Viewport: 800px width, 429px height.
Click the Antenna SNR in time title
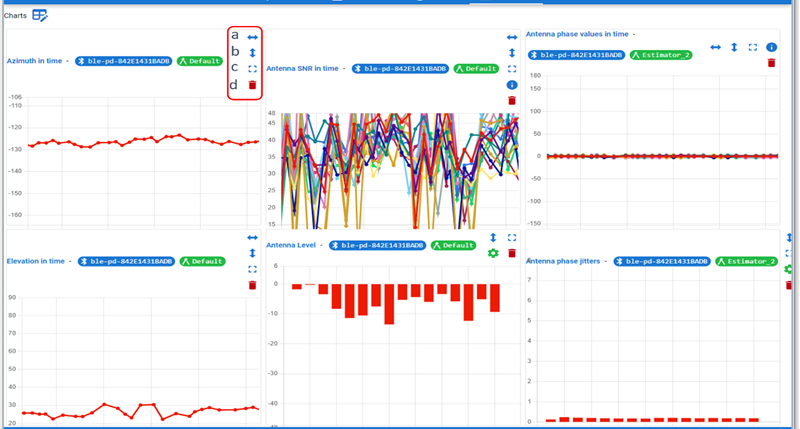(303, 68)
